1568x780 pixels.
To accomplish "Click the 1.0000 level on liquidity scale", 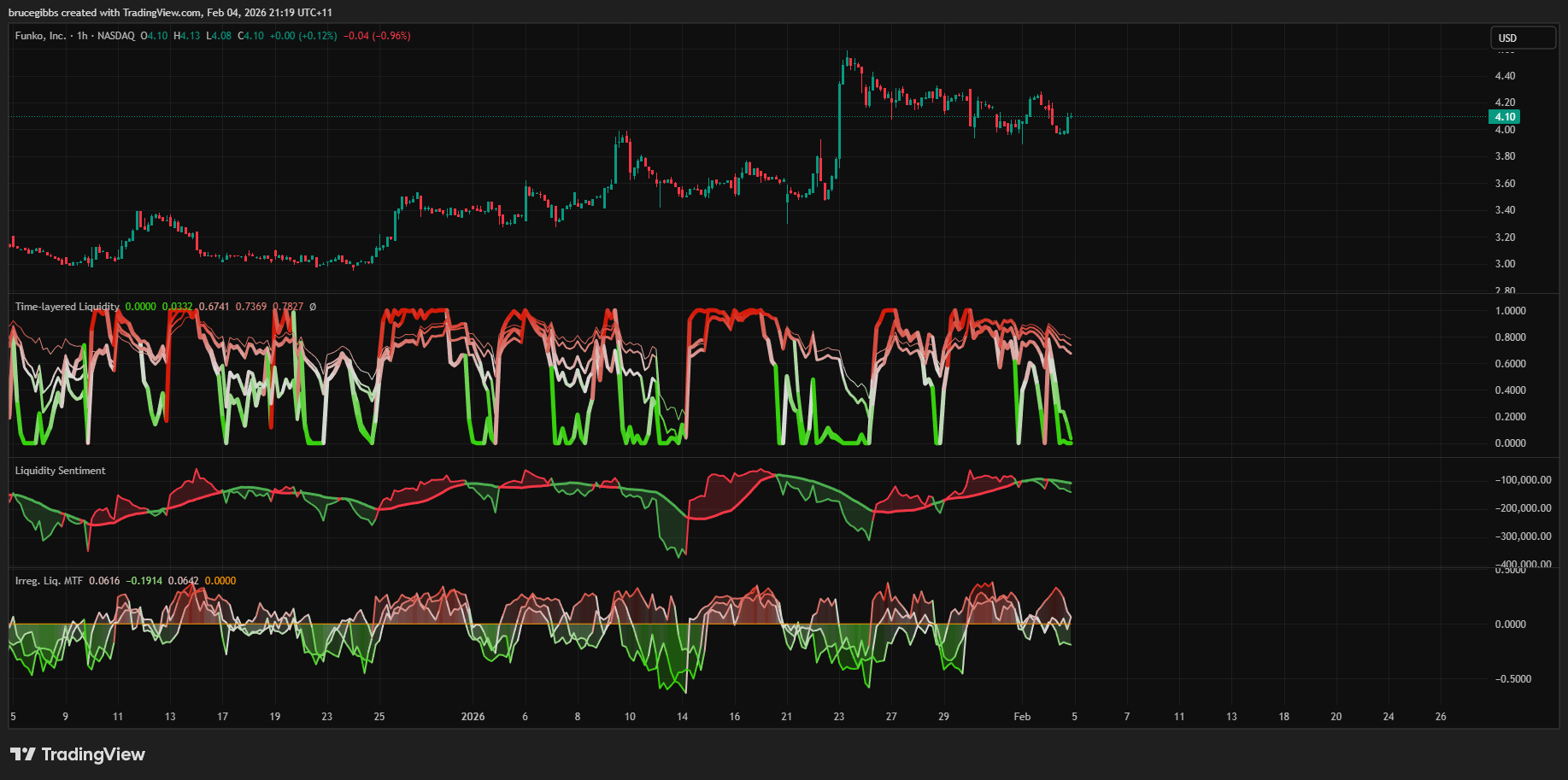I will (1510, 311).
